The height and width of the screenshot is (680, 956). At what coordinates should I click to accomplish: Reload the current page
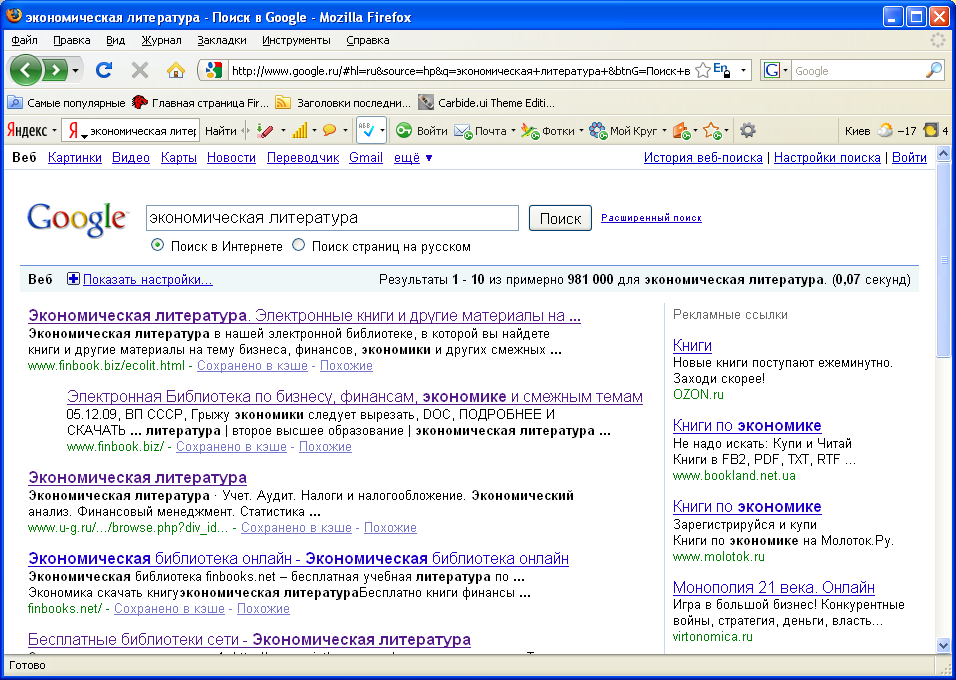(104, 70)
